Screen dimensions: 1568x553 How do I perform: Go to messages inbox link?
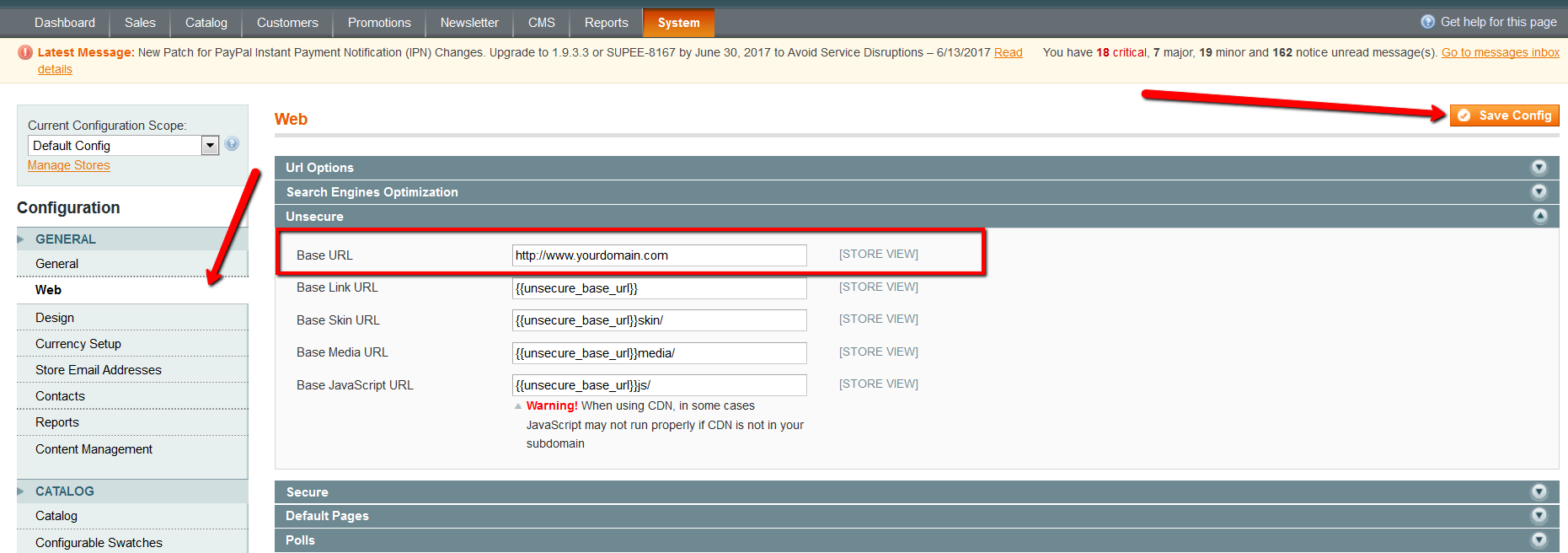[x=1501, y=52]
